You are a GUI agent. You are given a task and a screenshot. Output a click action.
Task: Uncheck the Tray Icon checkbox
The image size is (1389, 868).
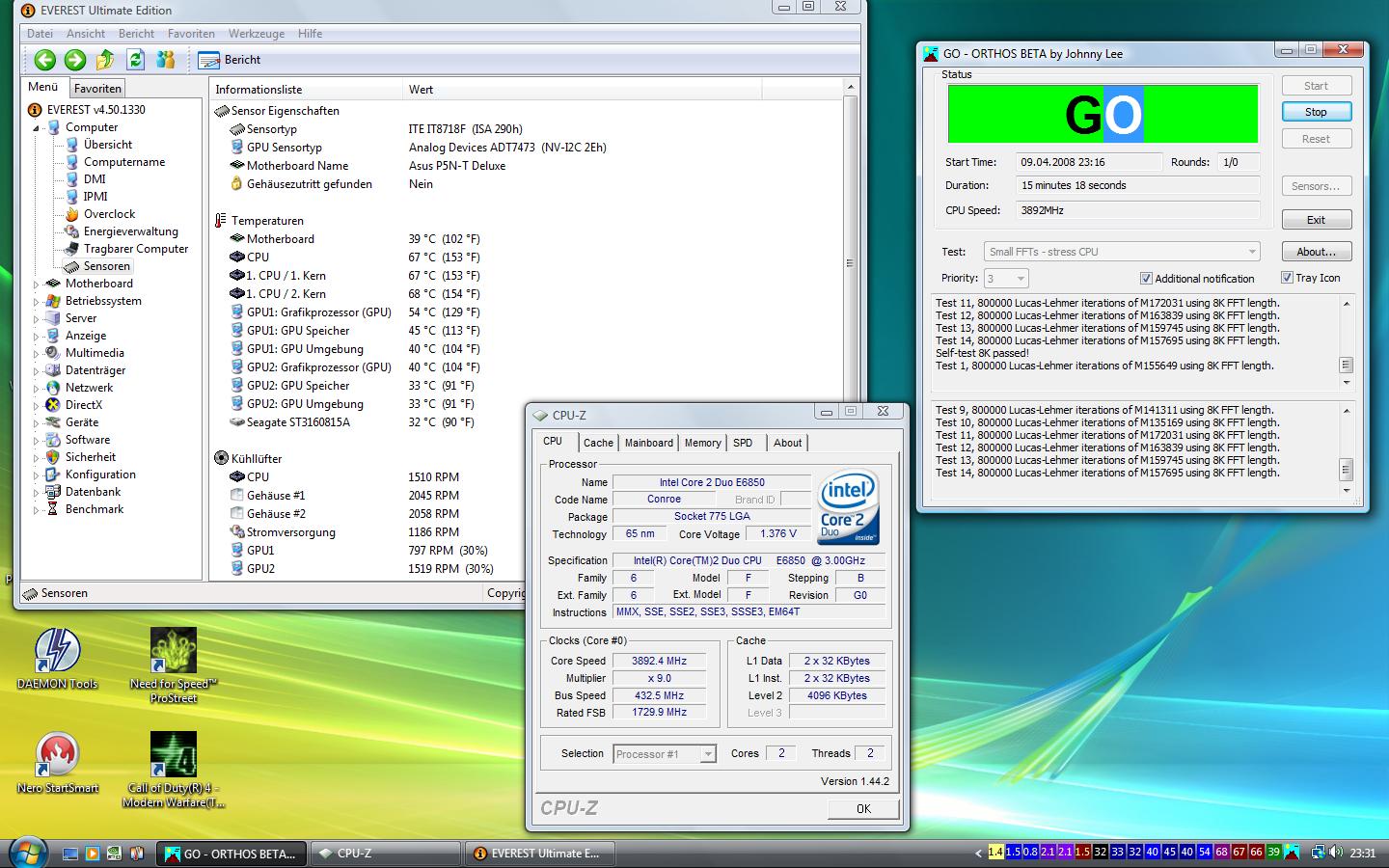point(1287,278)
